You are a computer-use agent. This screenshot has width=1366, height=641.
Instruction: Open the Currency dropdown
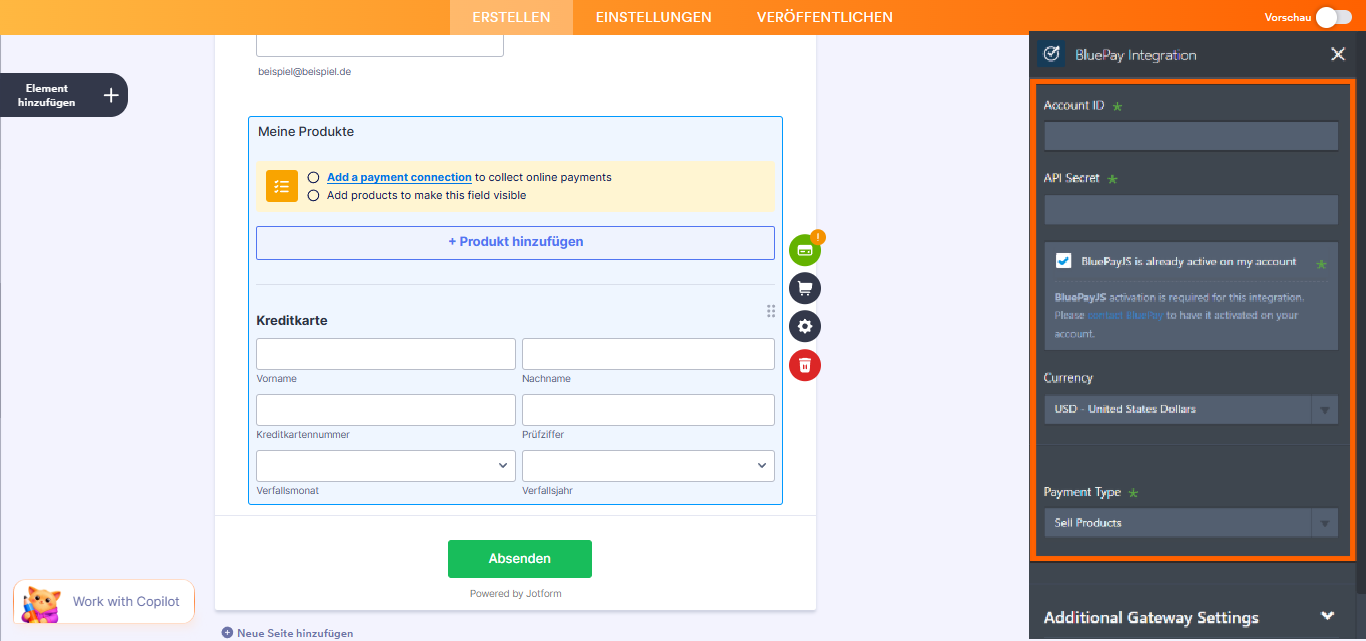[1190, 409]
